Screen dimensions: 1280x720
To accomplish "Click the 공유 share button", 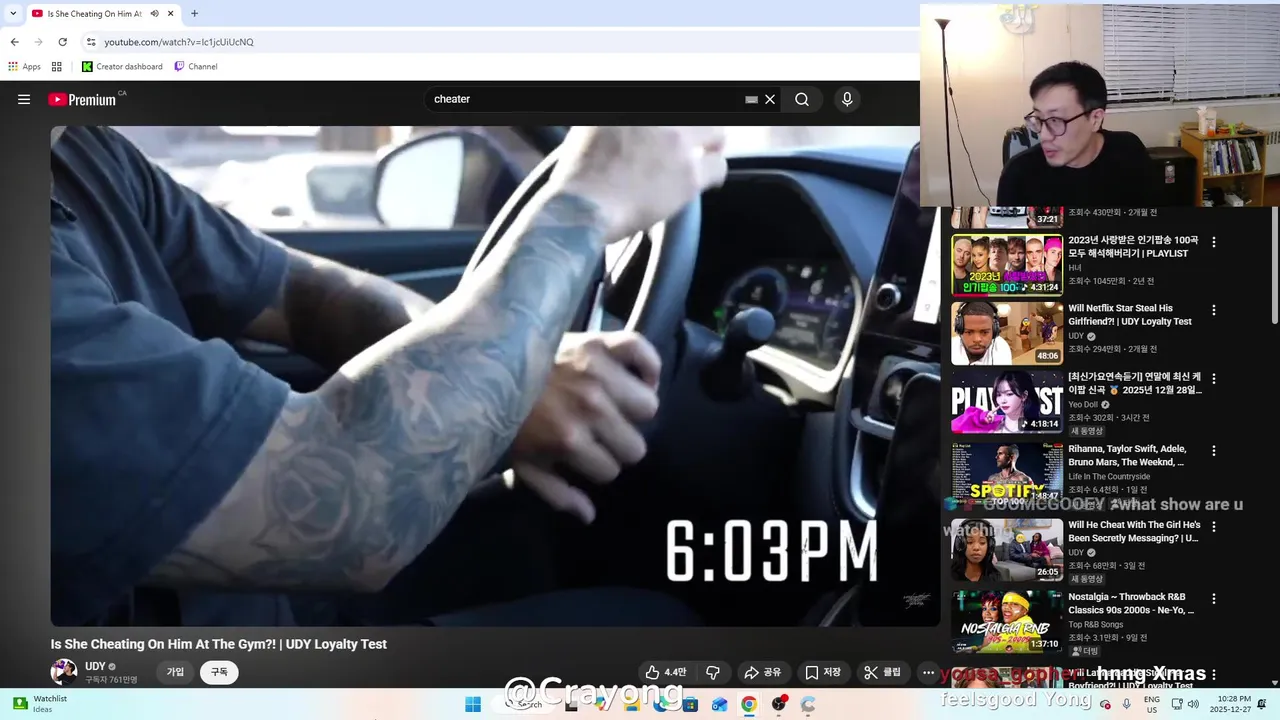I will click(x=763, y=672).
